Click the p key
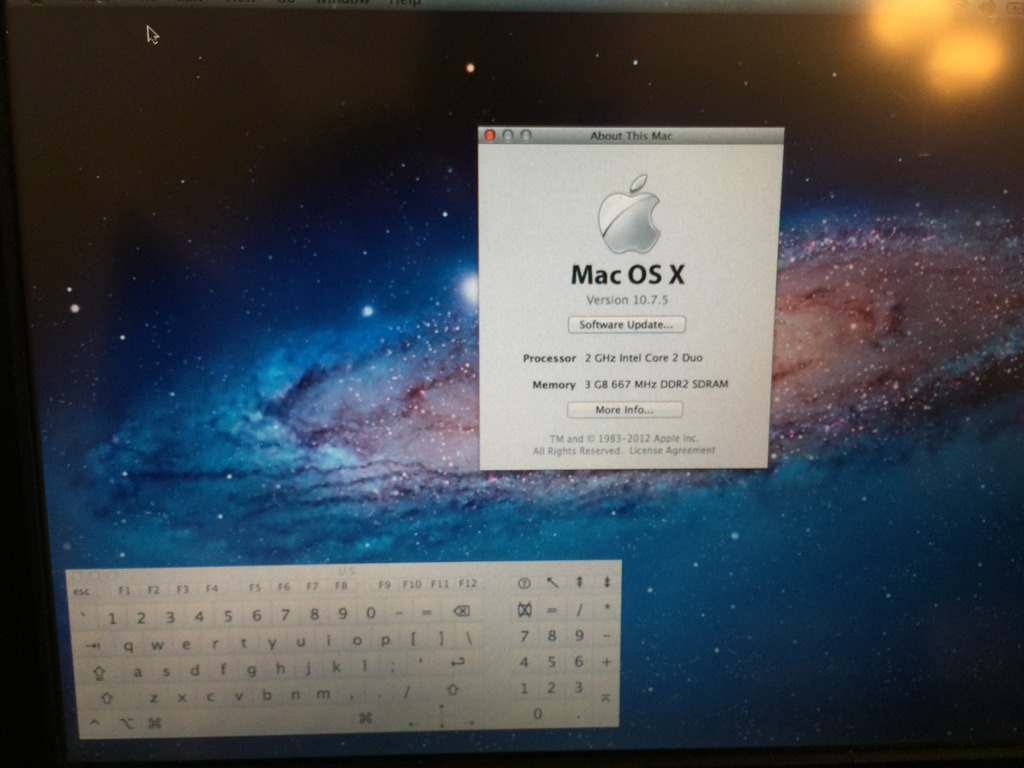Viewport: 1024px width, 768px height. click(385, 640)
